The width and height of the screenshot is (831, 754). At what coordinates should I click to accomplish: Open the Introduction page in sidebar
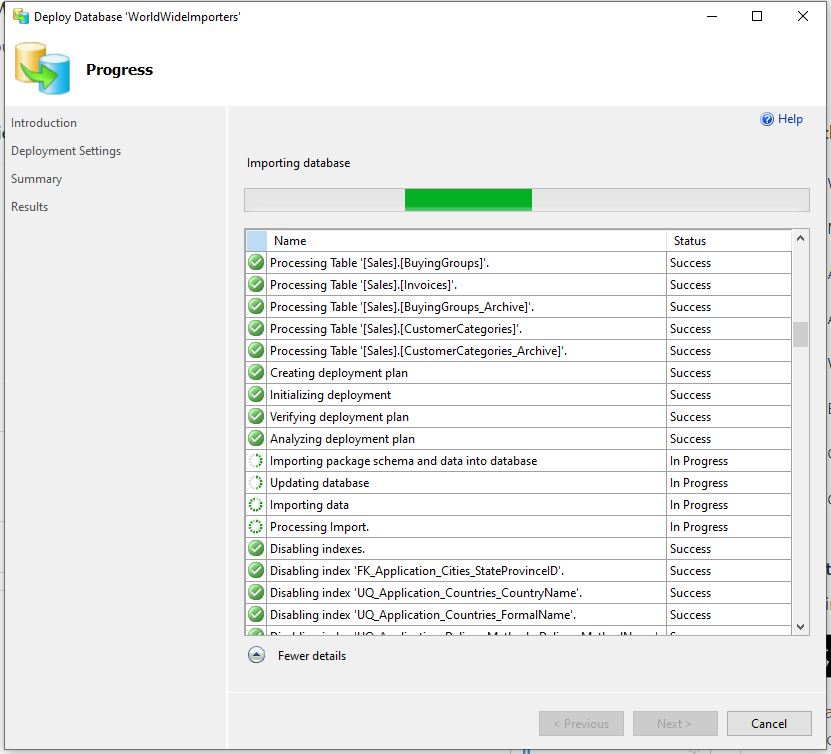point(44,123)
